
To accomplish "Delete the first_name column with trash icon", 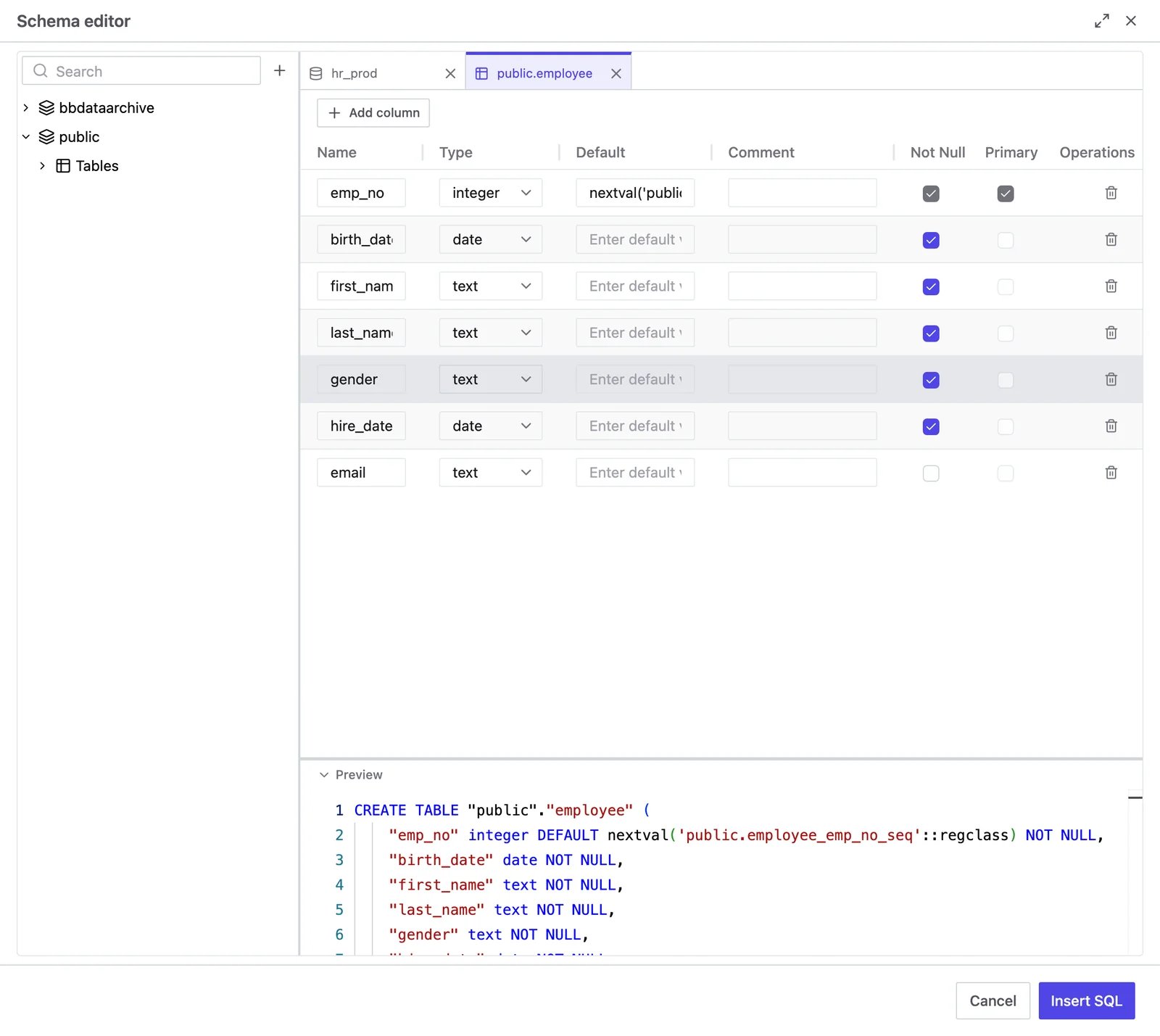I will click(x=1111, y=286).
